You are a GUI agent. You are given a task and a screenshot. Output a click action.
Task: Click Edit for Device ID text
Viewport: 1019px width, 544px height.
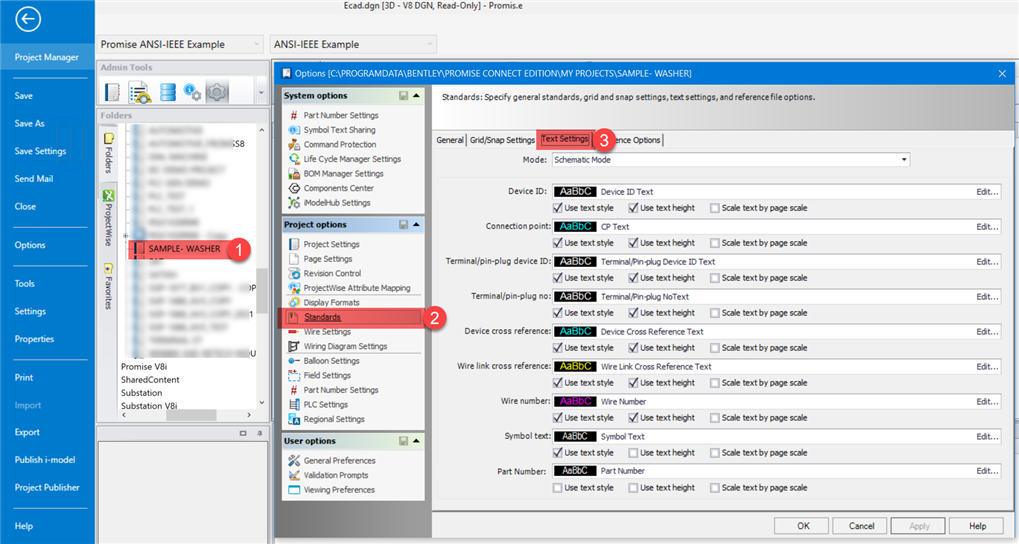click(x=987, y=192)
